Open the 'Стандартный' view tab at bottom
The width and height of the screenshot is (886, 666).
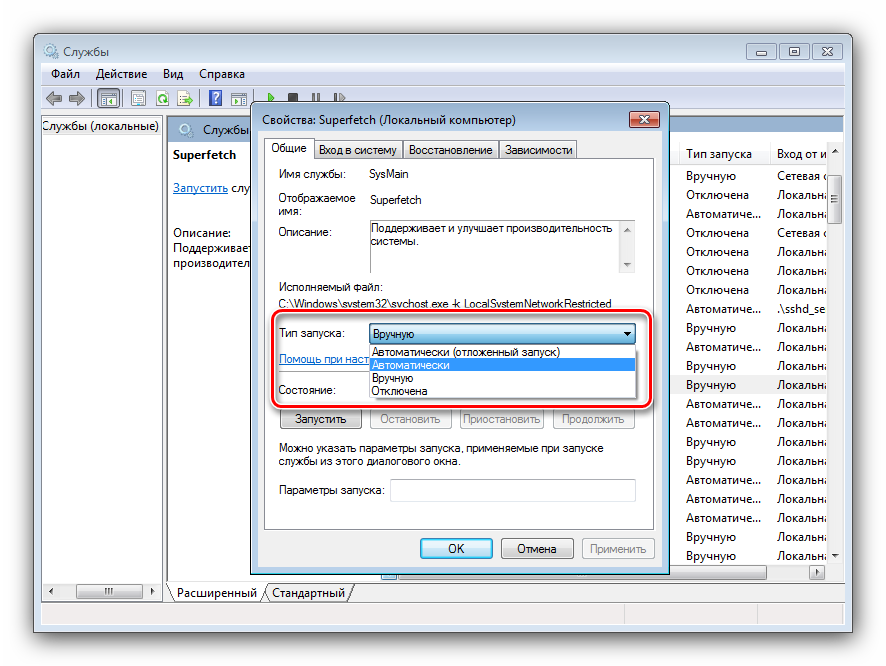309,593
